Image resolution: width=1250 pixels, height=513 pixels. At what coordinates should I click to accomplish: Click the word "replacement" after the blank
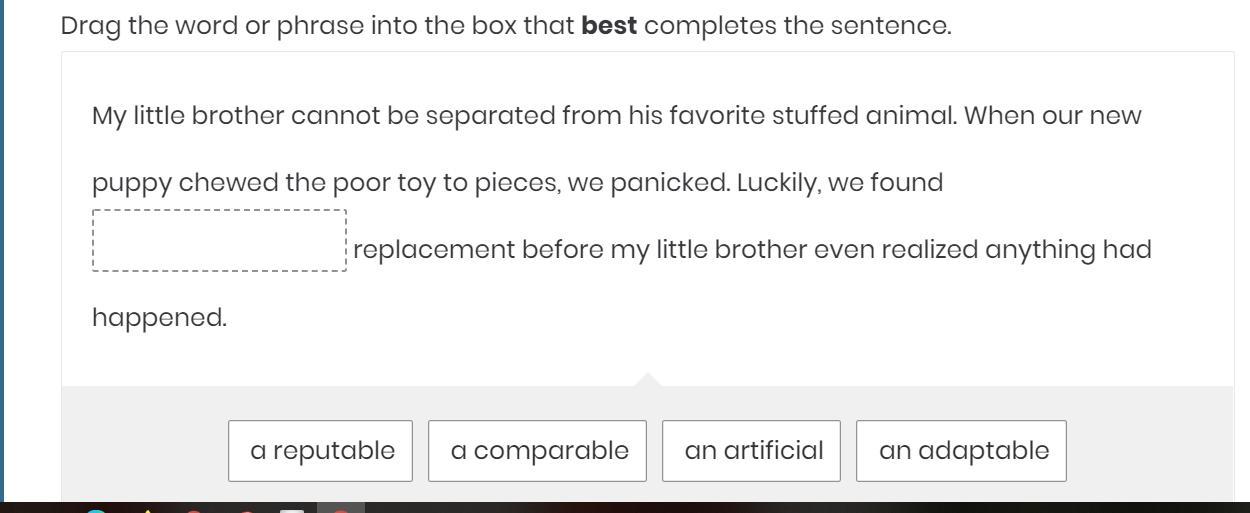[434, 250]
